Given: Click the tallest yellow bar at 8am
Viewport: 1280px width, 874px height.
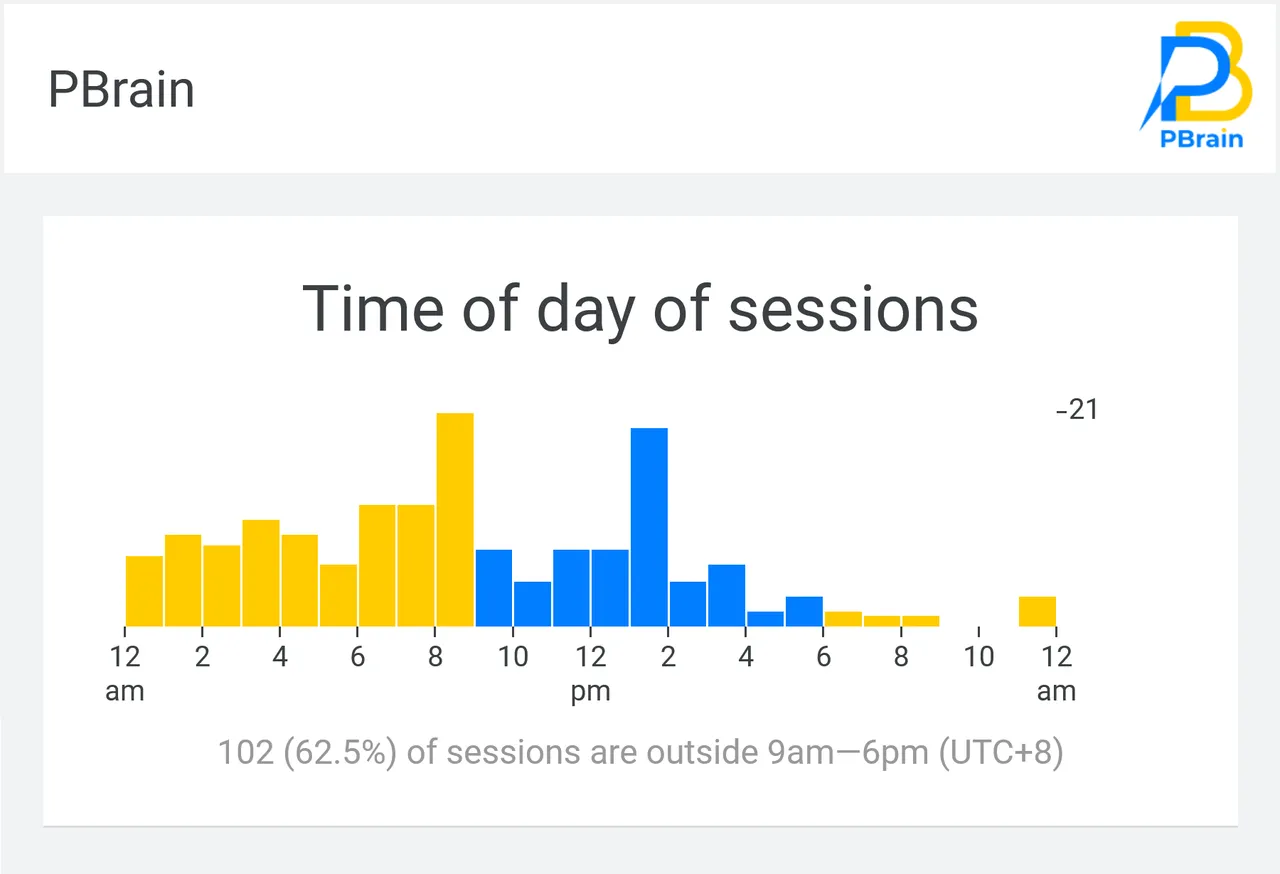Looking at the screenshot, I should [455, 520].
